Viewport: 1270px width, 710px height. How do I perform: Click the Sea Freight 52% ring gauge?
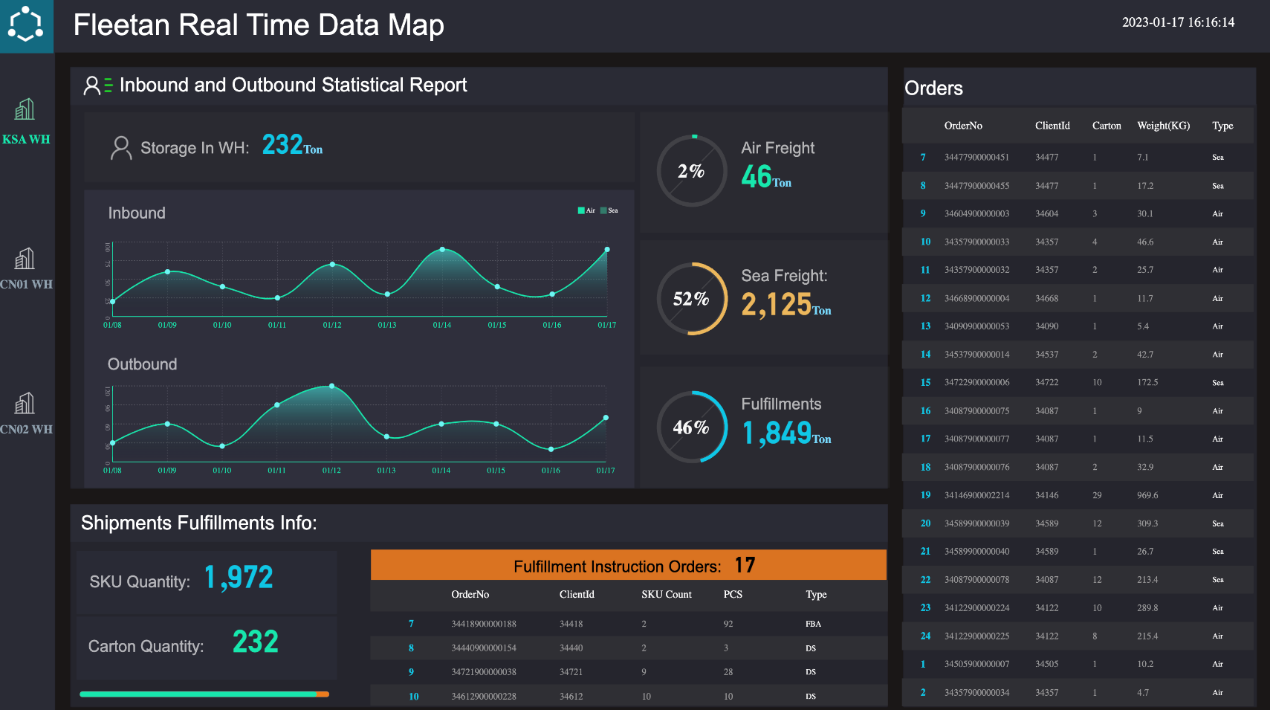click(691, 299)
